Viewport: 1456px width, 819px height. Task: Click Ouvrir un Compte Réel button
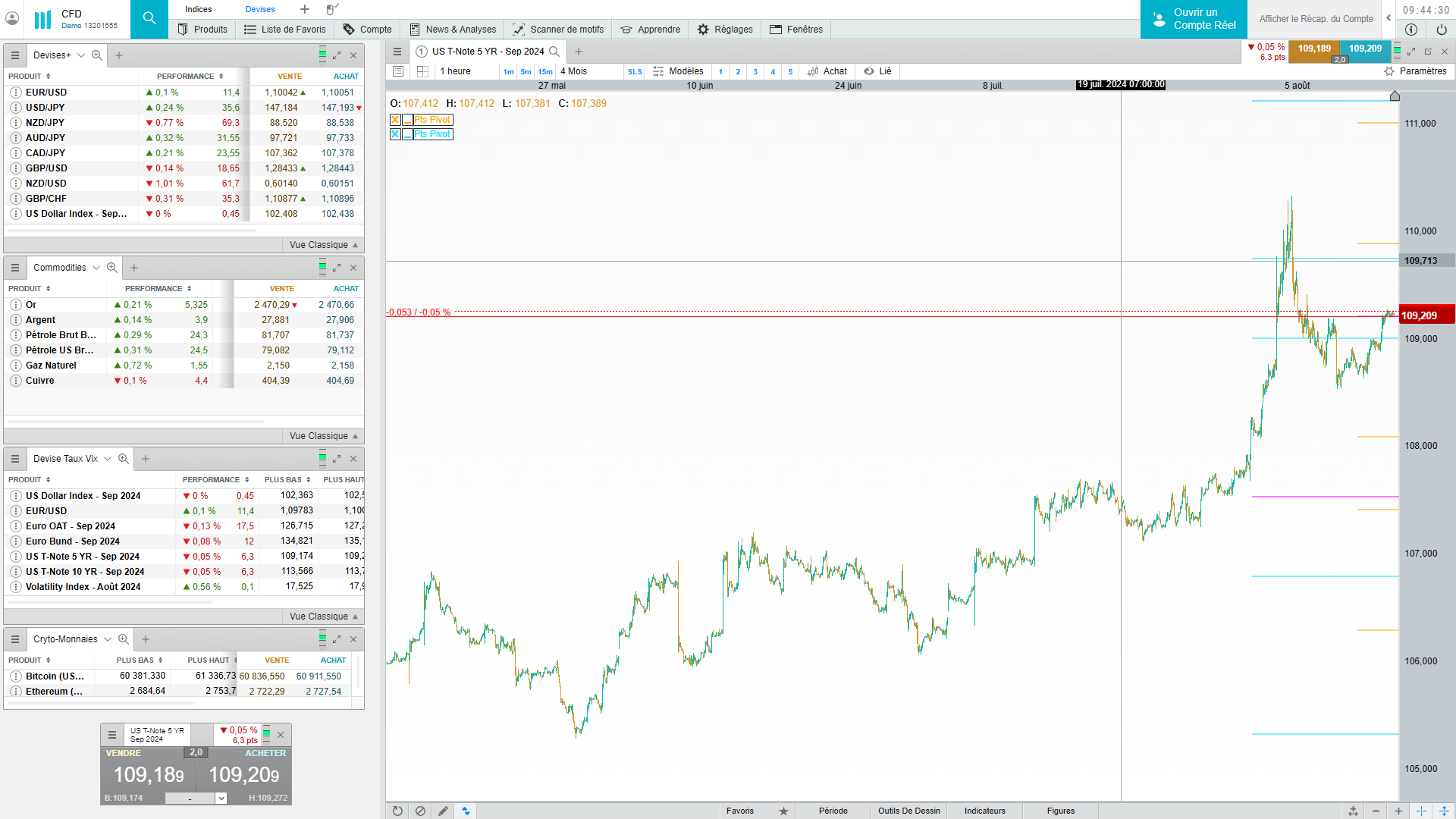click(x=1194, y=19)
